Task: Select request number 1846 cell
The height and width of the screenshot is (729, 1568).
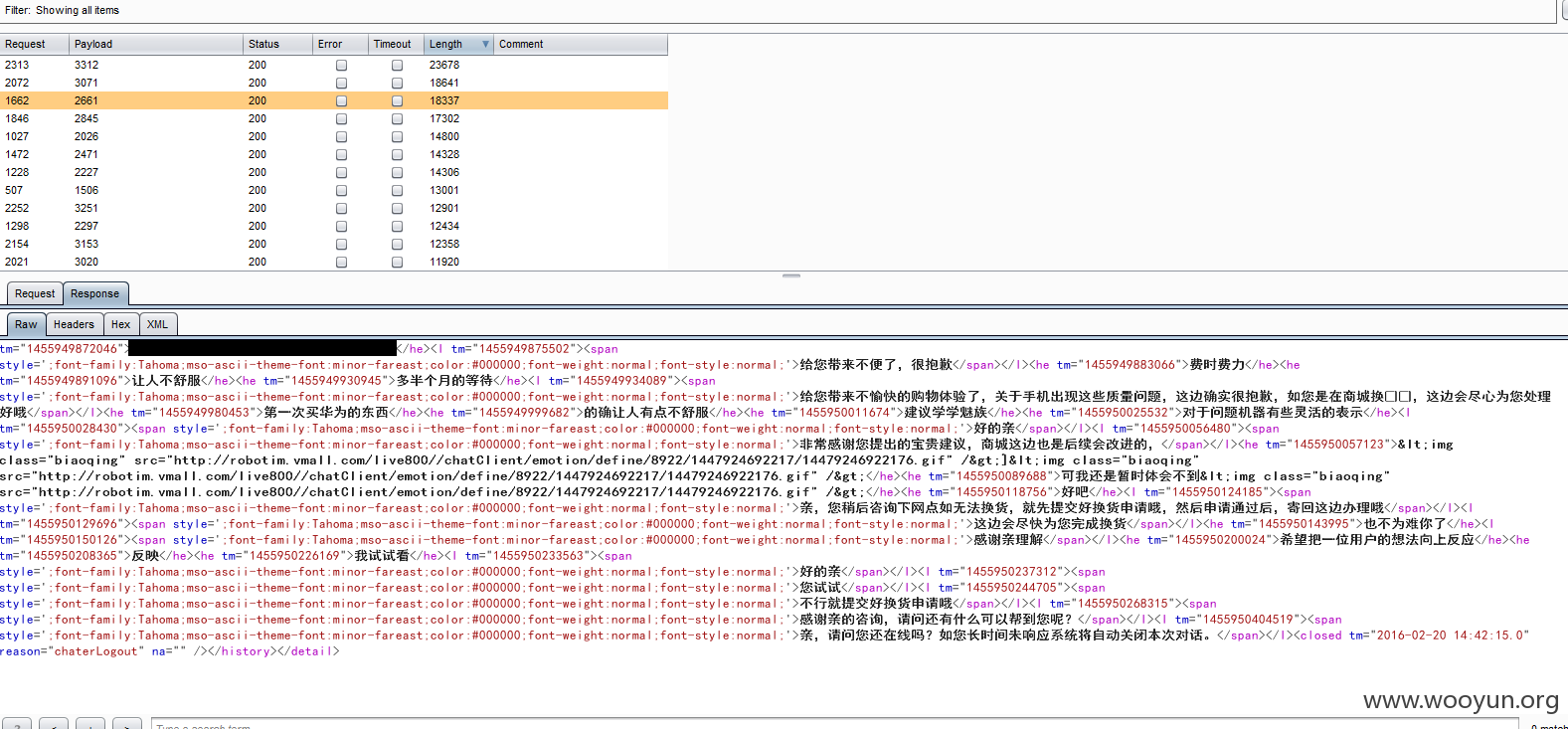Action: [x=17, y=118]
